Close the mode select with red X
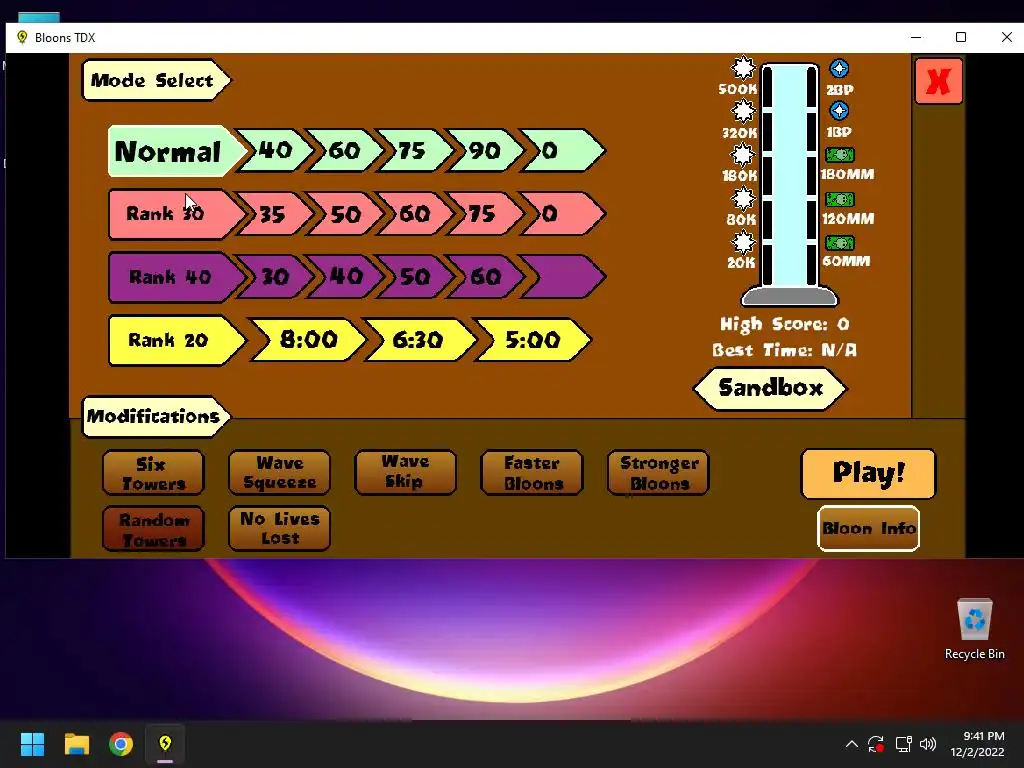1024x768 pixels. [938, 81]
